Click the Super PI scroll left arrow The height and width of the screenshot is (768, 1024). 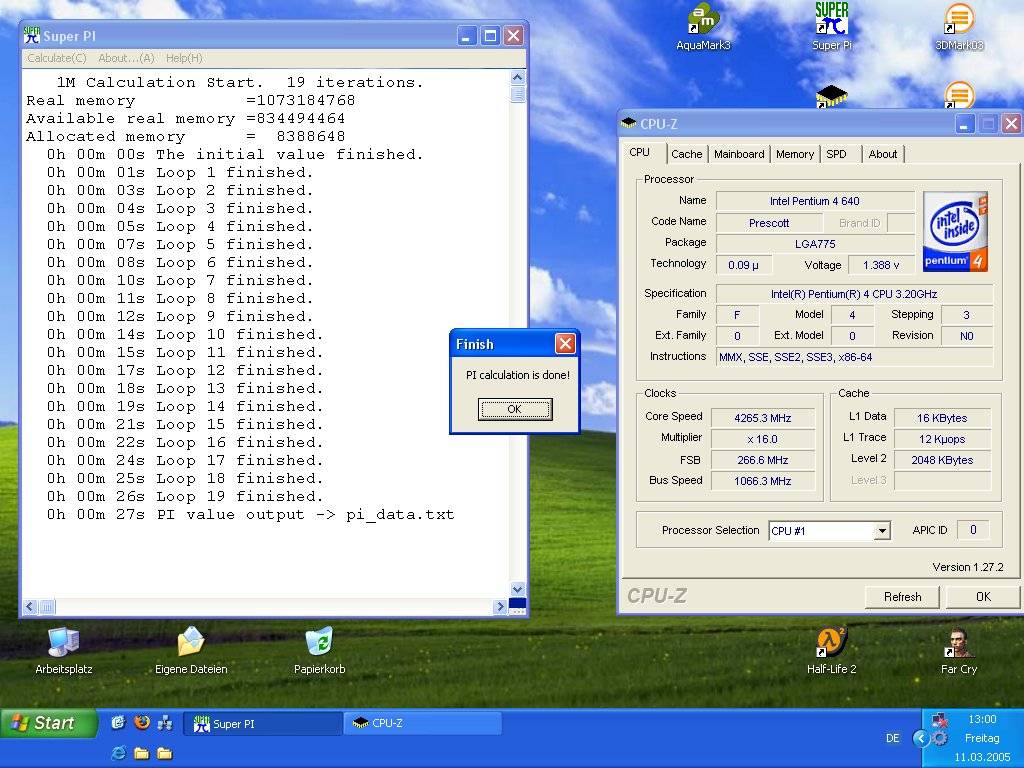[x=30, y=607]
